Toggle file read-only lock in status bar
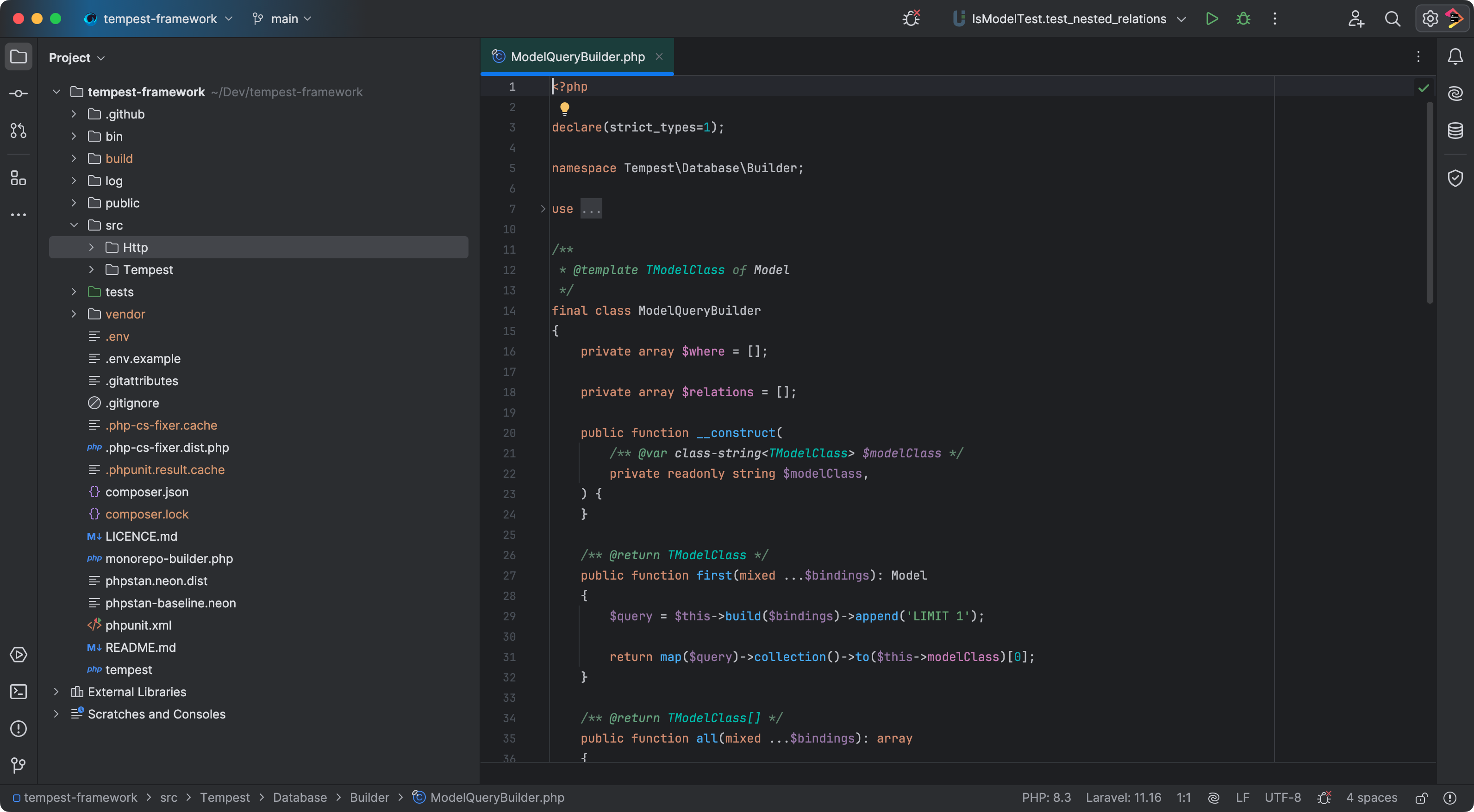This screenshot has width=1474, height=812. pyautogui.click(x=1421, y=798)
